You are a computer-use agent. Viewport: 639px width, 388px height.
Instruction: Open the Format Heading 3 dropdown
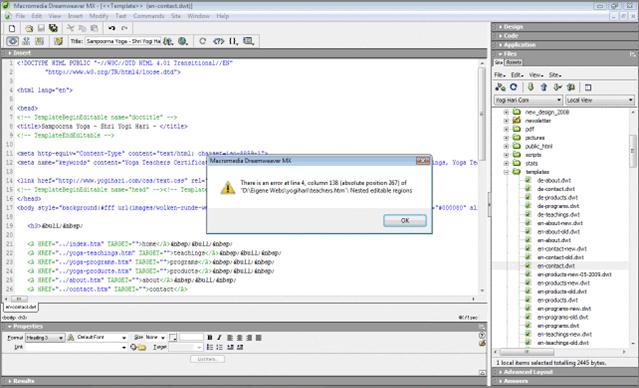(x=45, y=338)
